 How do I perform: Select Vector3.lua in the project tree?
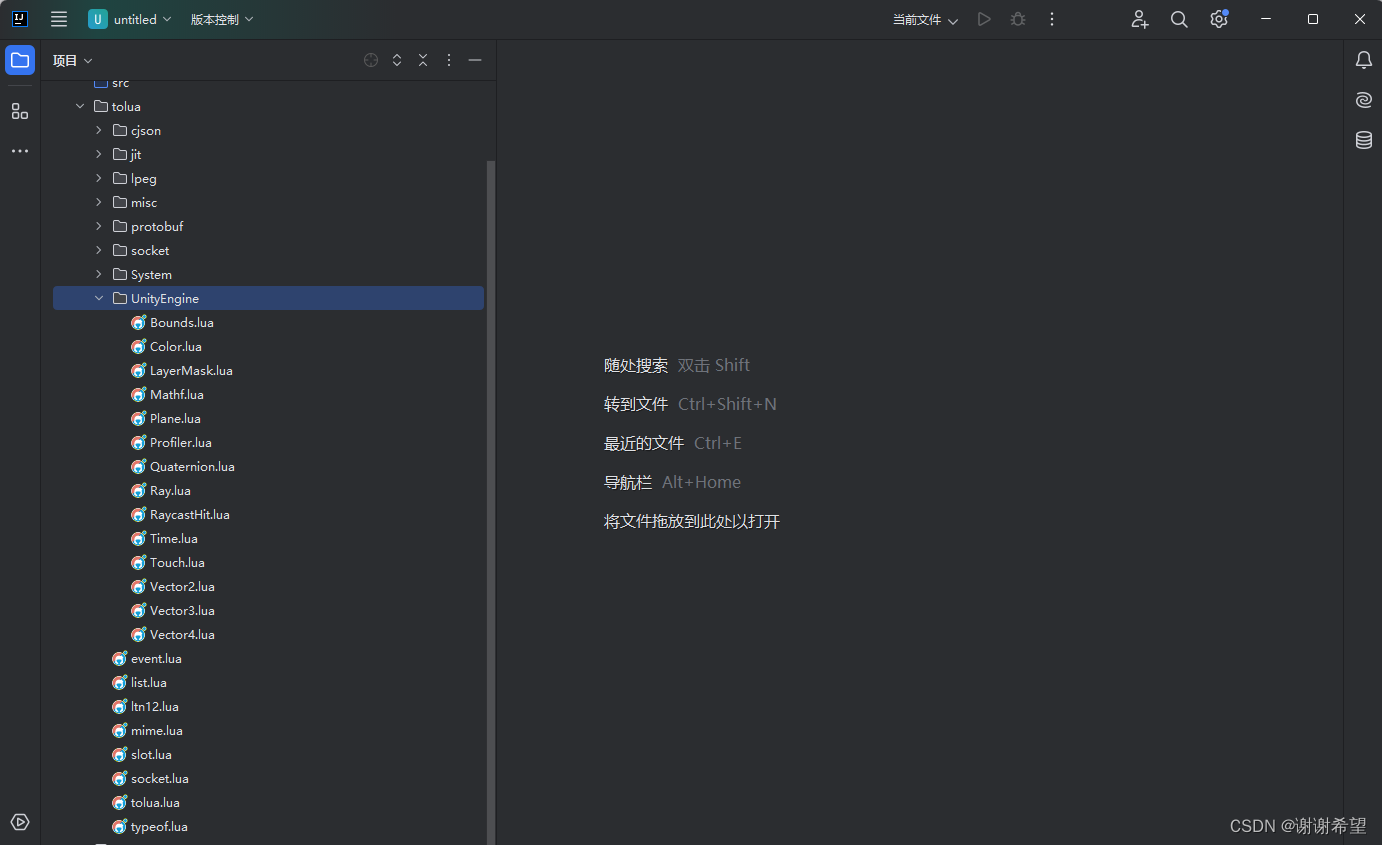(x=183, y=610)
